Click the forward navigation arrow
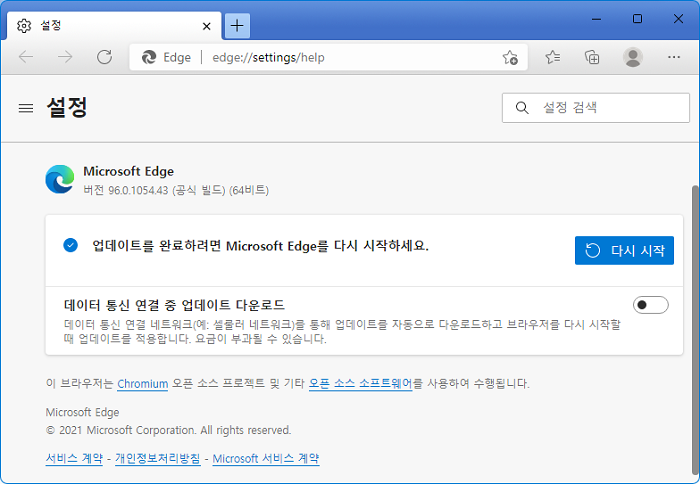 point(65,57)
